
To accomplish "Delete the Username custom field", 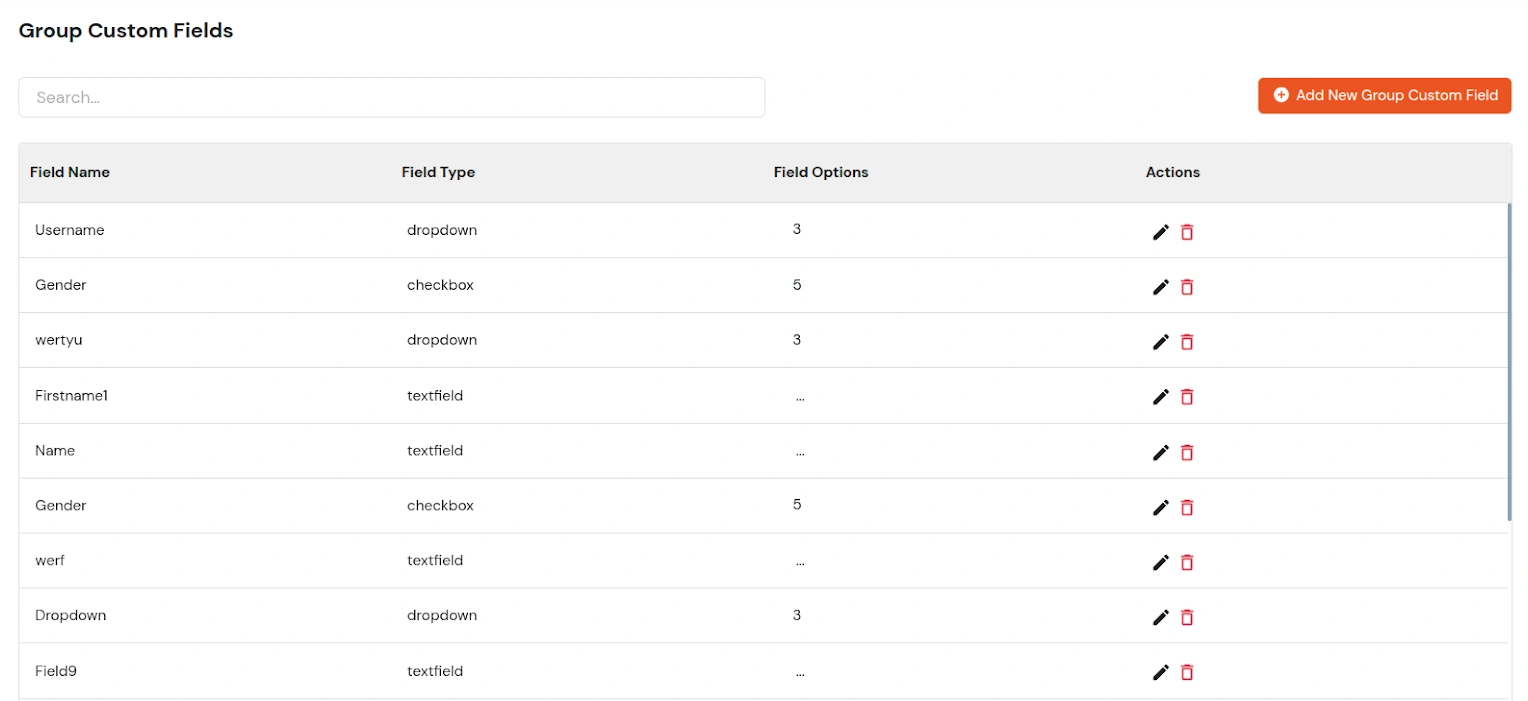I will point(1187,232).
